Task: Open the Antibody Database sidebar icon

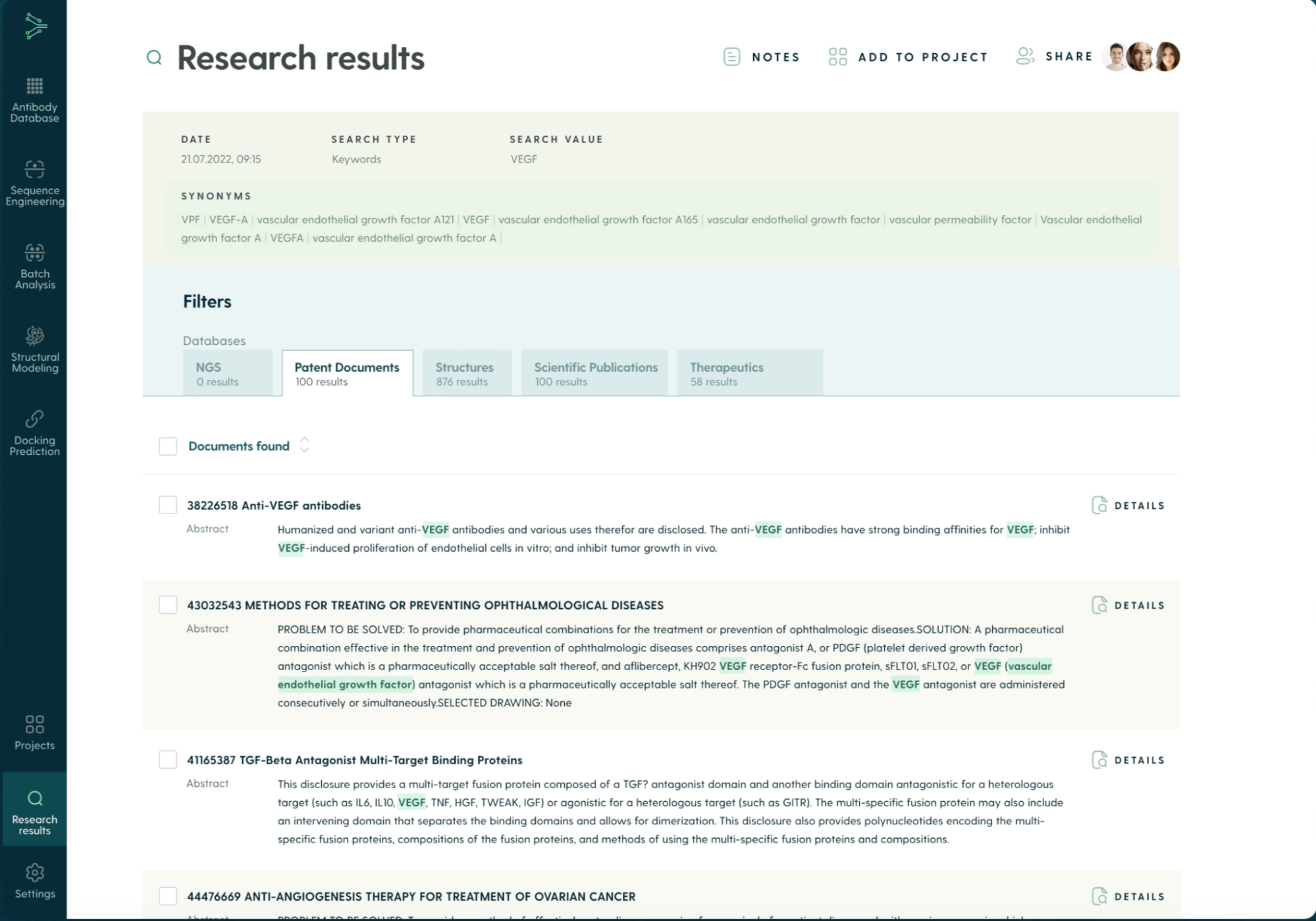Action: [x=34, y=86]
